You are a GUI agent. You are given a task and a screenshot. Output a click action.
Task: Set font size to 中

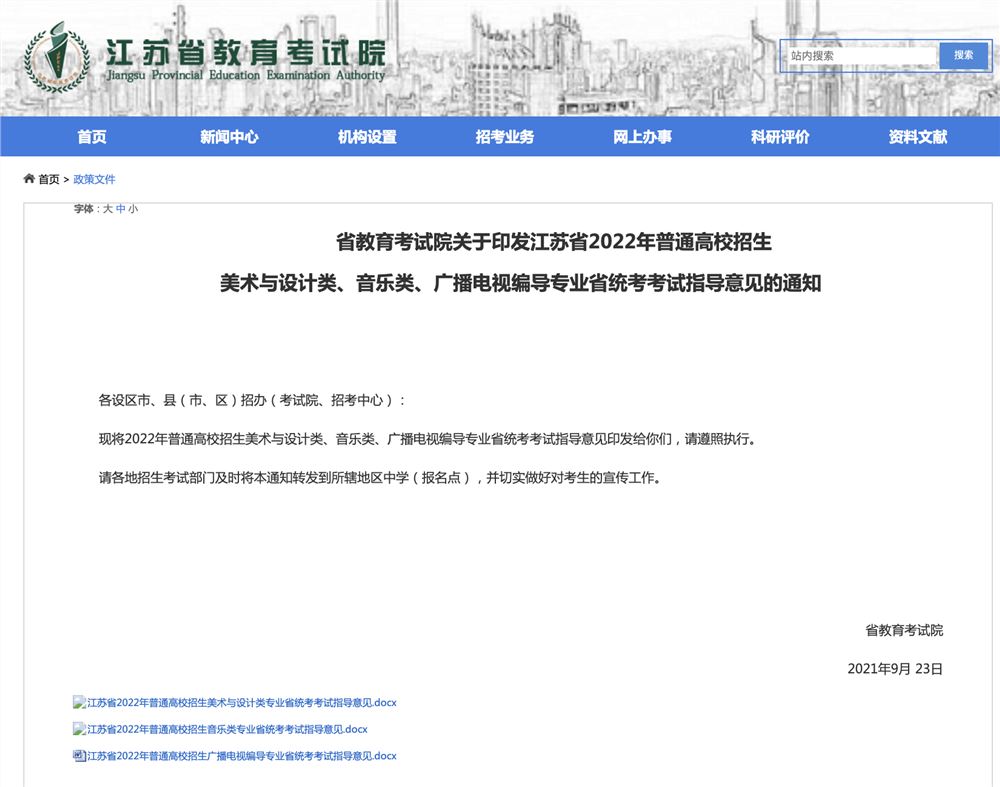click(x=121, y=209)
